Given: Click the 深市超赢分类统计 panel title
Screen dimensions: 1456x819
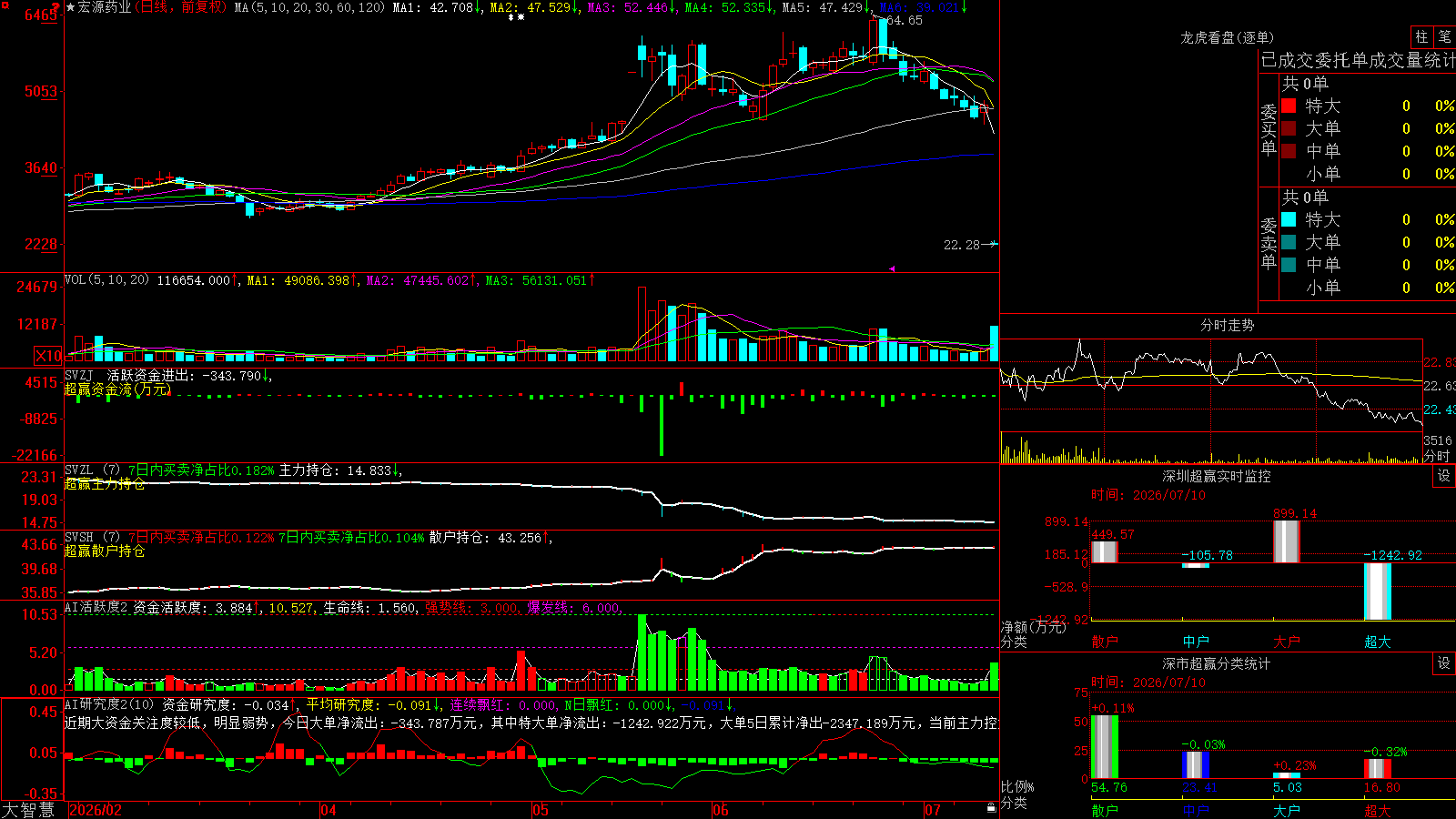Looking at the screenshot, I should point(1217,663).
